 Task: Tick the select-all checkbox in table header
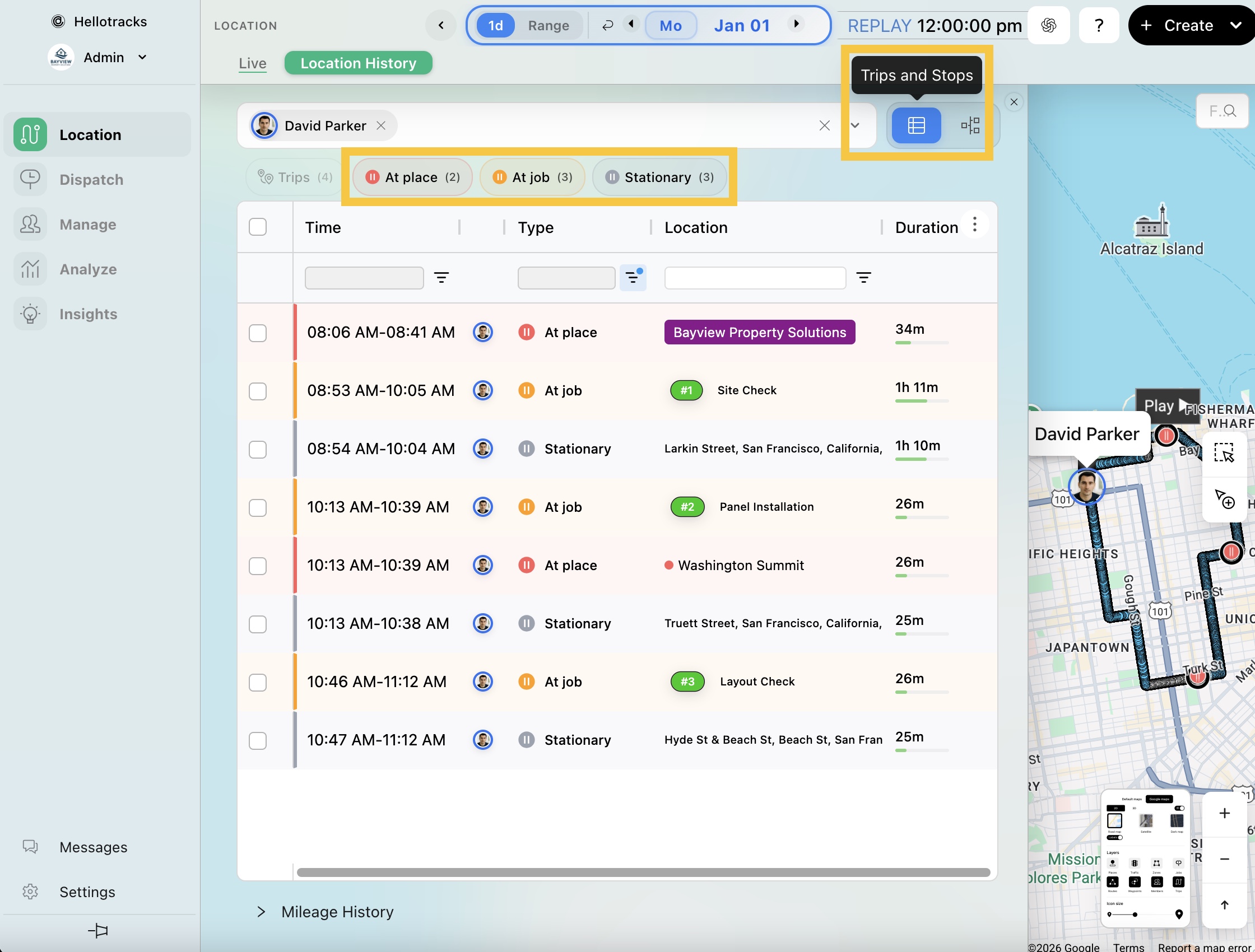point(258,227)
